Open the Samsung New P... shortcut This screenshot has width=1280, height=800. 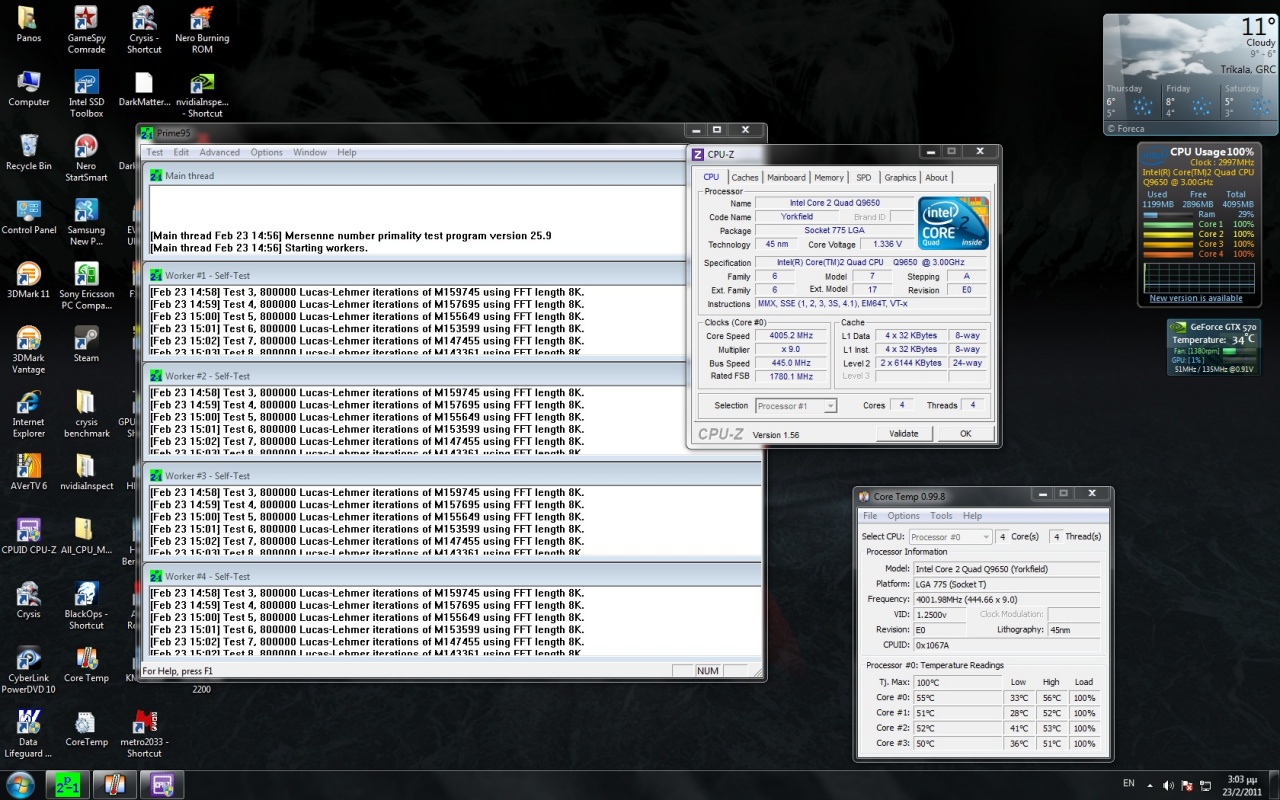point(86,221)
